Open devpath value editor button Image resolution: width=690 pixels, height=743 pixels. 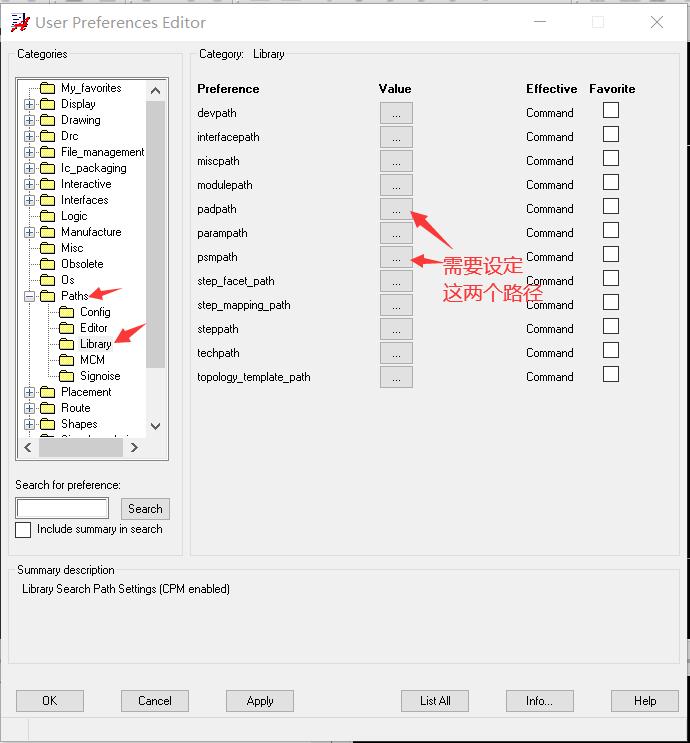(x=396, y=113)
